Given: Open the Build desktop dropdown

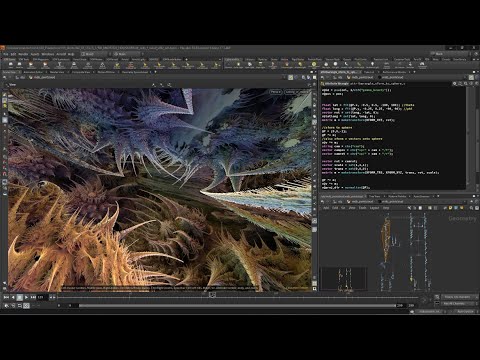Looking at the screenshot, I should 94,54.
